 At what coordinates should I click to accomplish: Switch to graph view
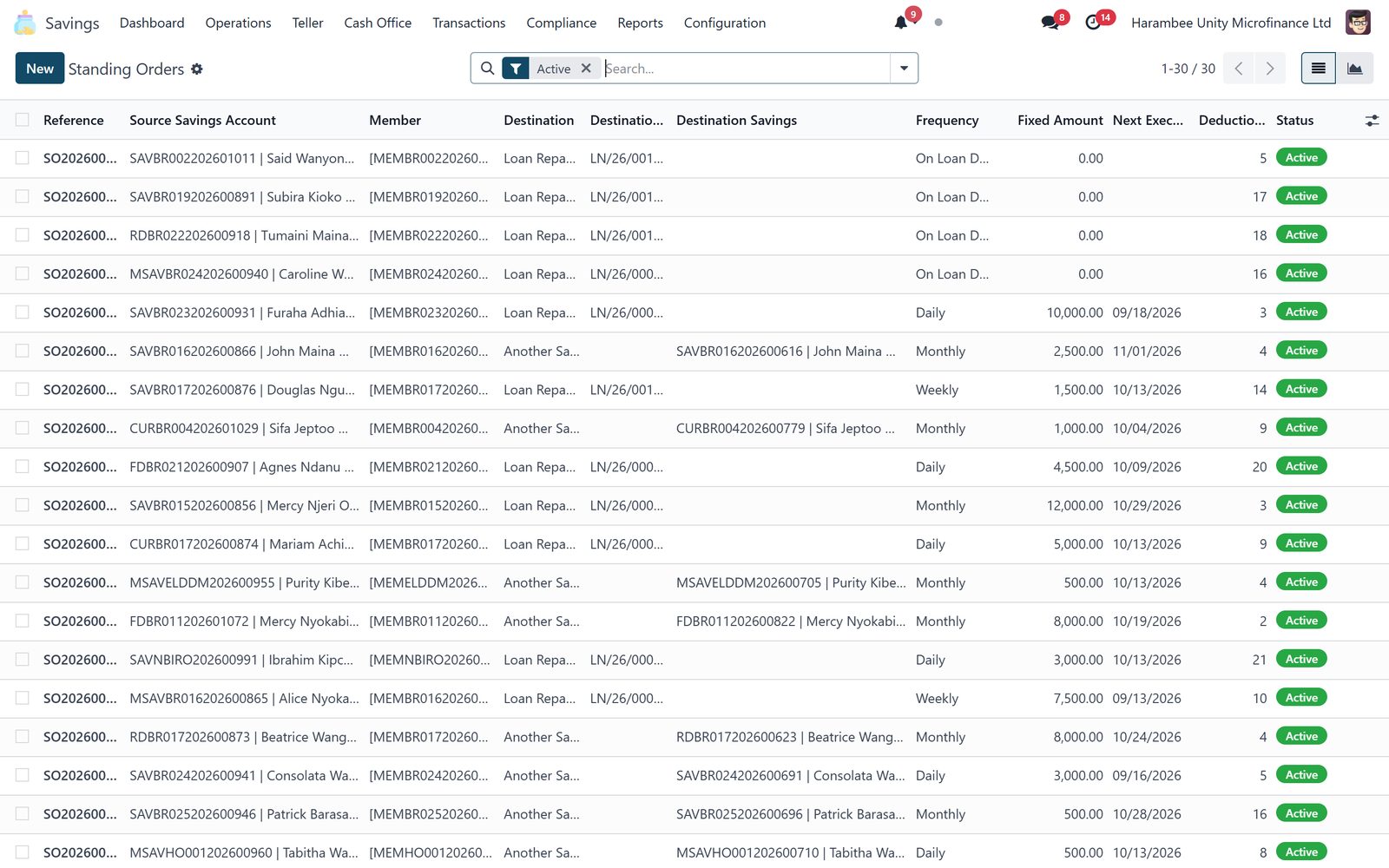1354,69
